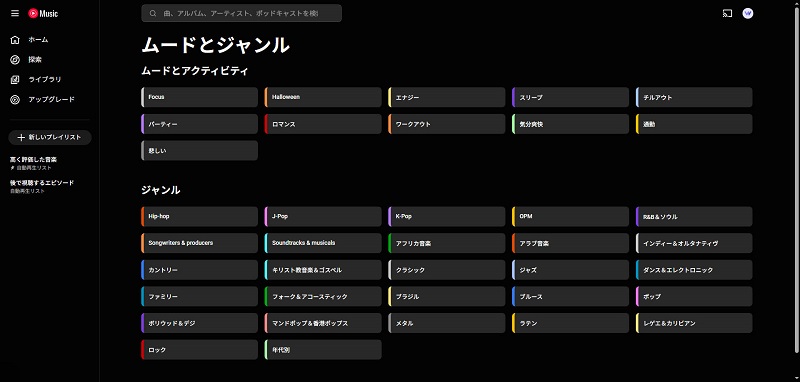Open the ラテン genre tile
This screenshot has width=800, height=382.
tap(570, 323)
